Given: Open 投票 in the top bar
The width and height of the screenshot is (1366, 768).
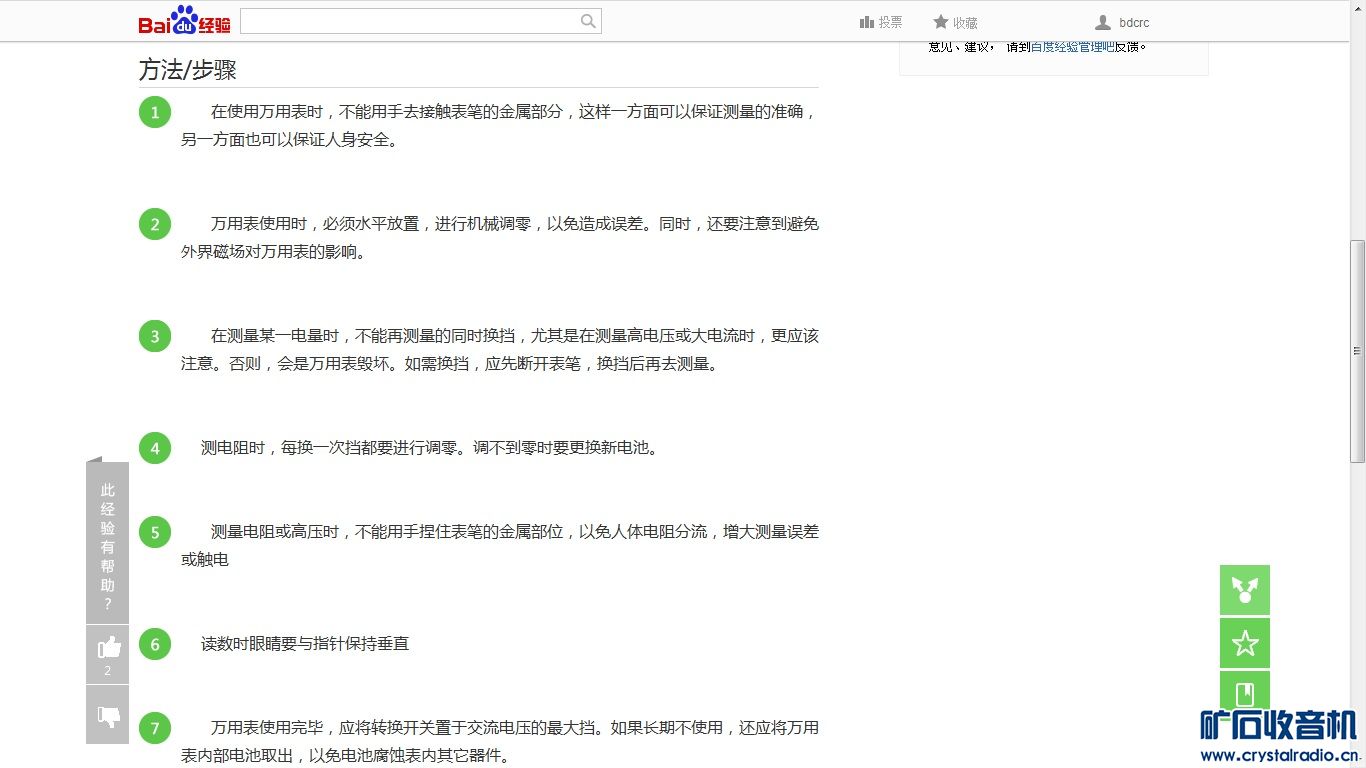Looking at the screenshot, I should pos(881,22).
